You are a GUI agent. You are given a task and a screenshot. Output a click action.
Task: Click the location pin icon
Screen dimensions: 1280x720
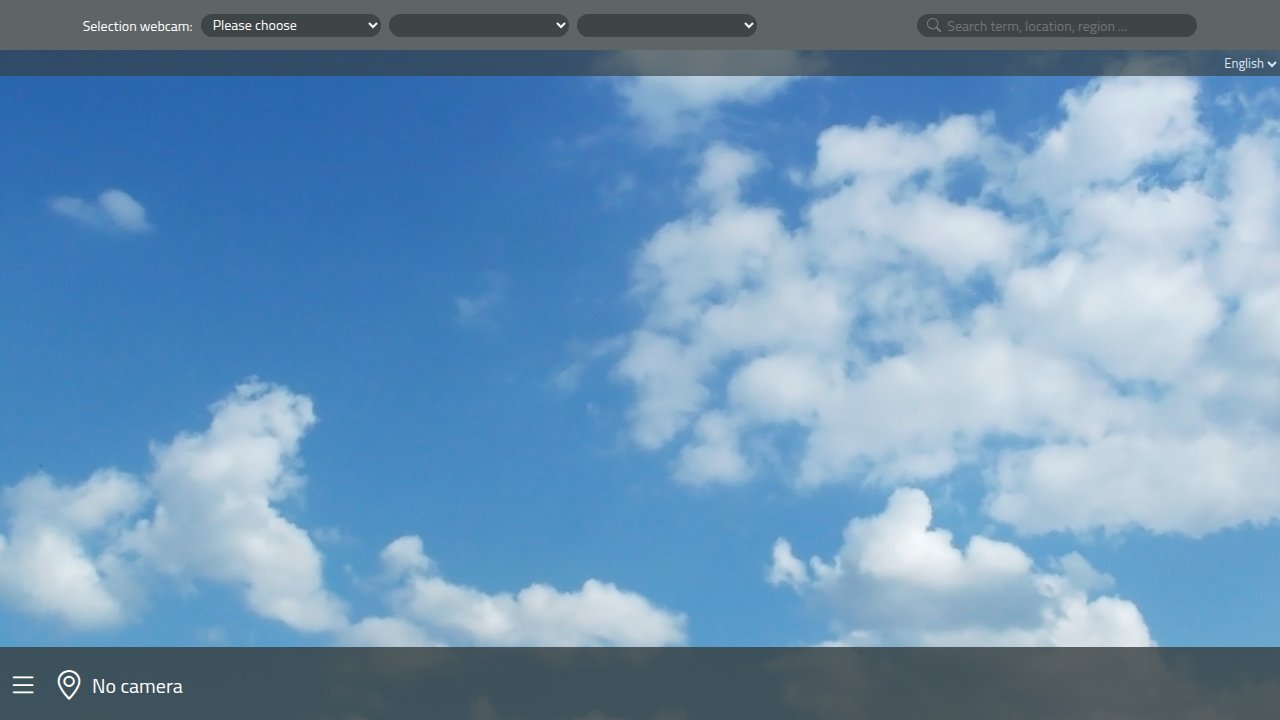(x=68, y=685)
